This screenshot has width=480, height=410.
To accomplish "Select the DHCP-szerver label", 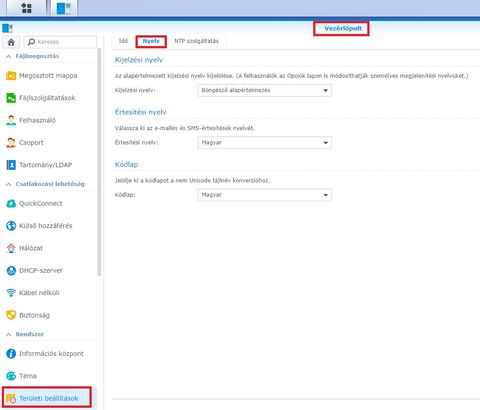I will point(41,270).
